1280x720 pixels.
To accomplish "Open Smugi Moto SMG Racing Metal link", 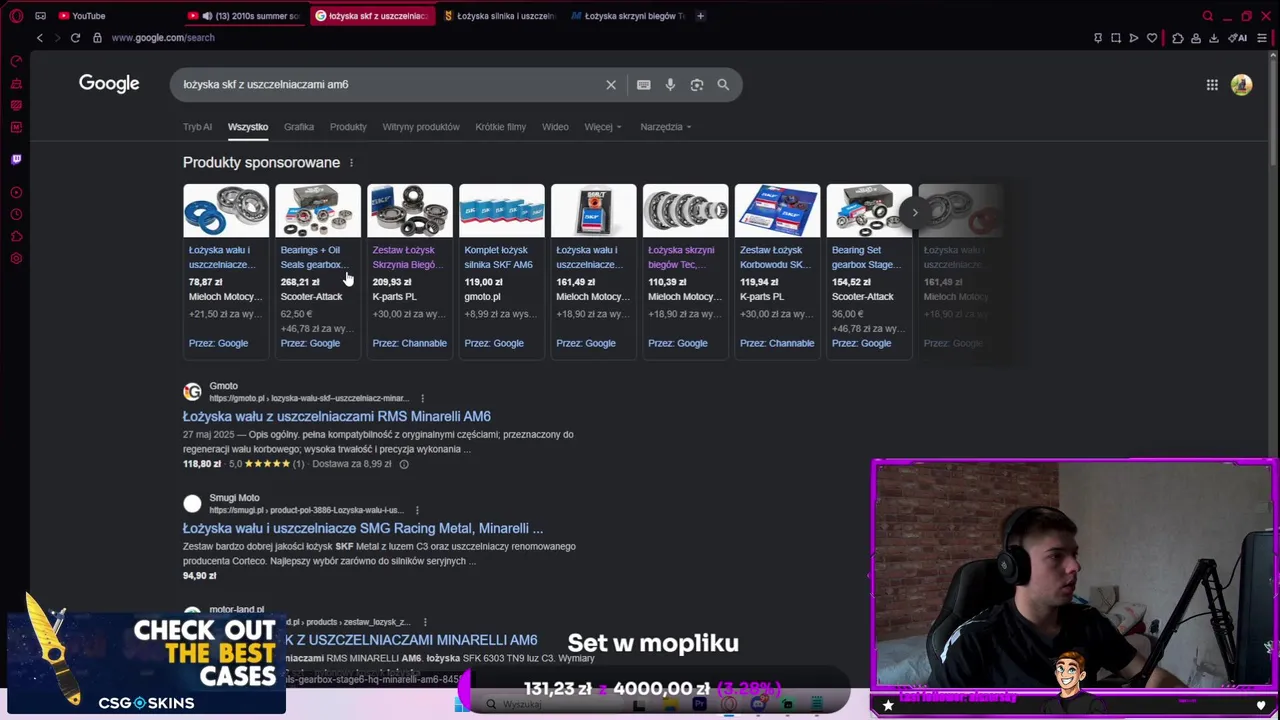I will point(363,529).
